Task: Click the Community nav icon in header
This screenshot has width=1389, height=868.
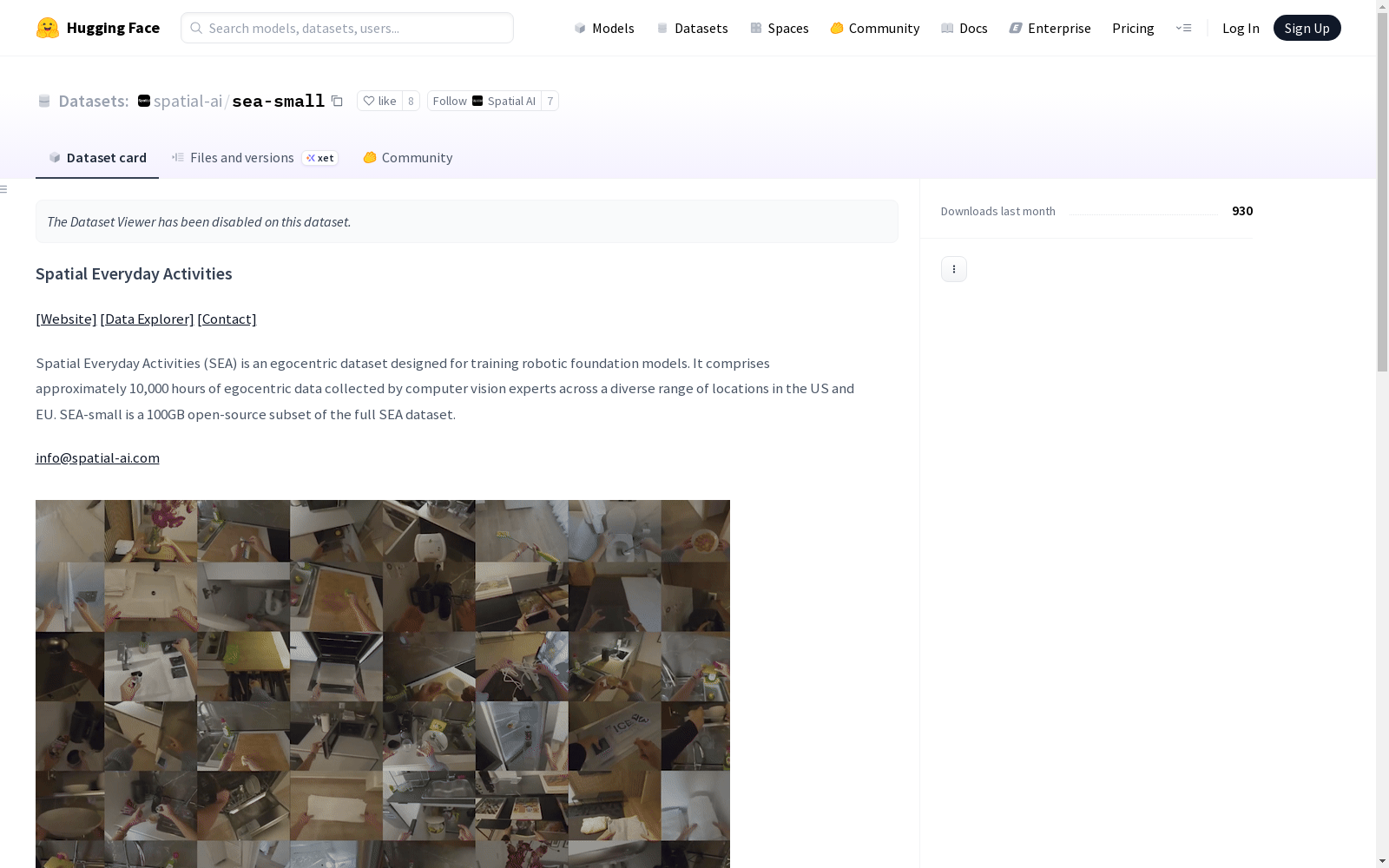Action: click(x=837, y=28)
